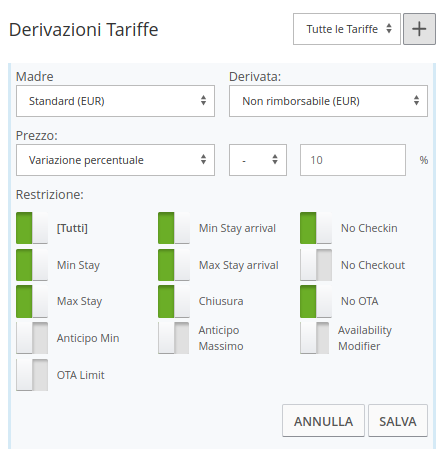Click the SALVA button
Viewport: 447px width, 454px height.
click(x=398, y=421)
